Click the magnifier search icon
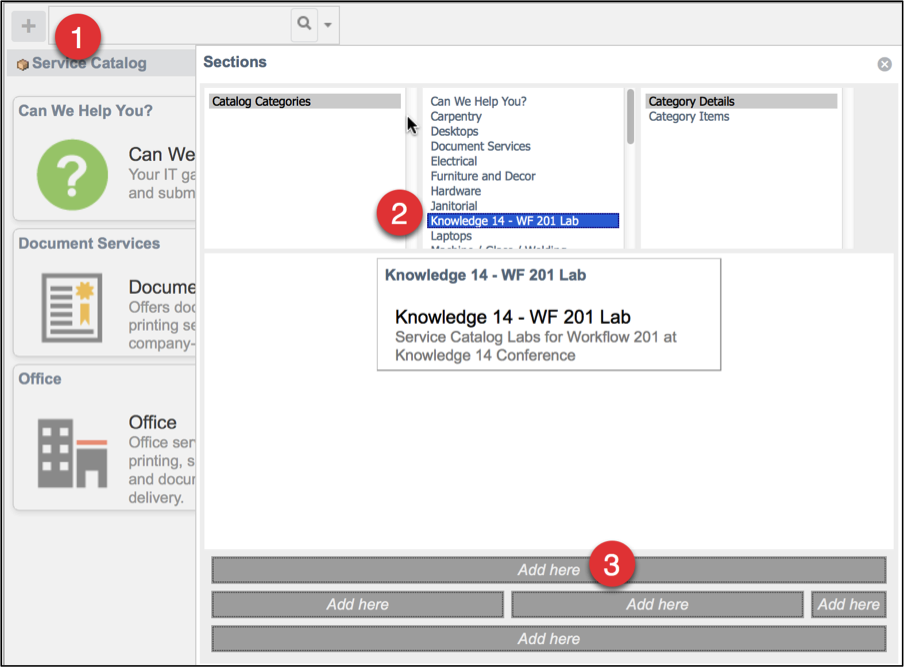The width and height of the screenshot is (904, 667). click(x=304, y=24)
